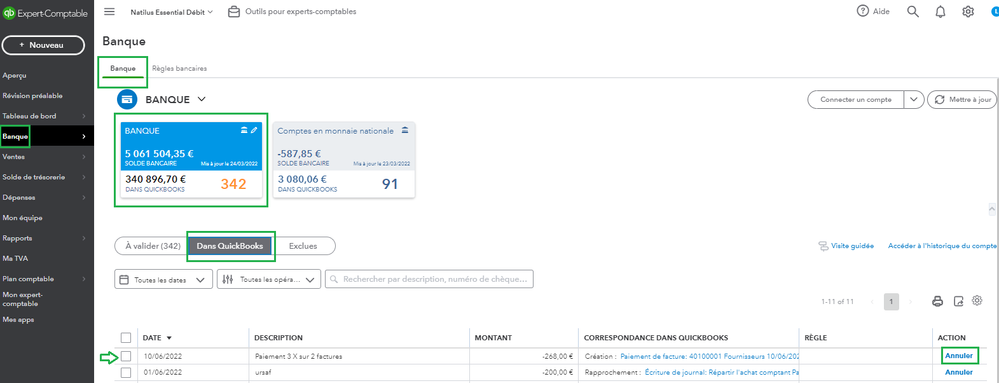Check the 01/06/2022 ursaf row
The height and width of the screenshot is (383, 999).
coord(126,372)
